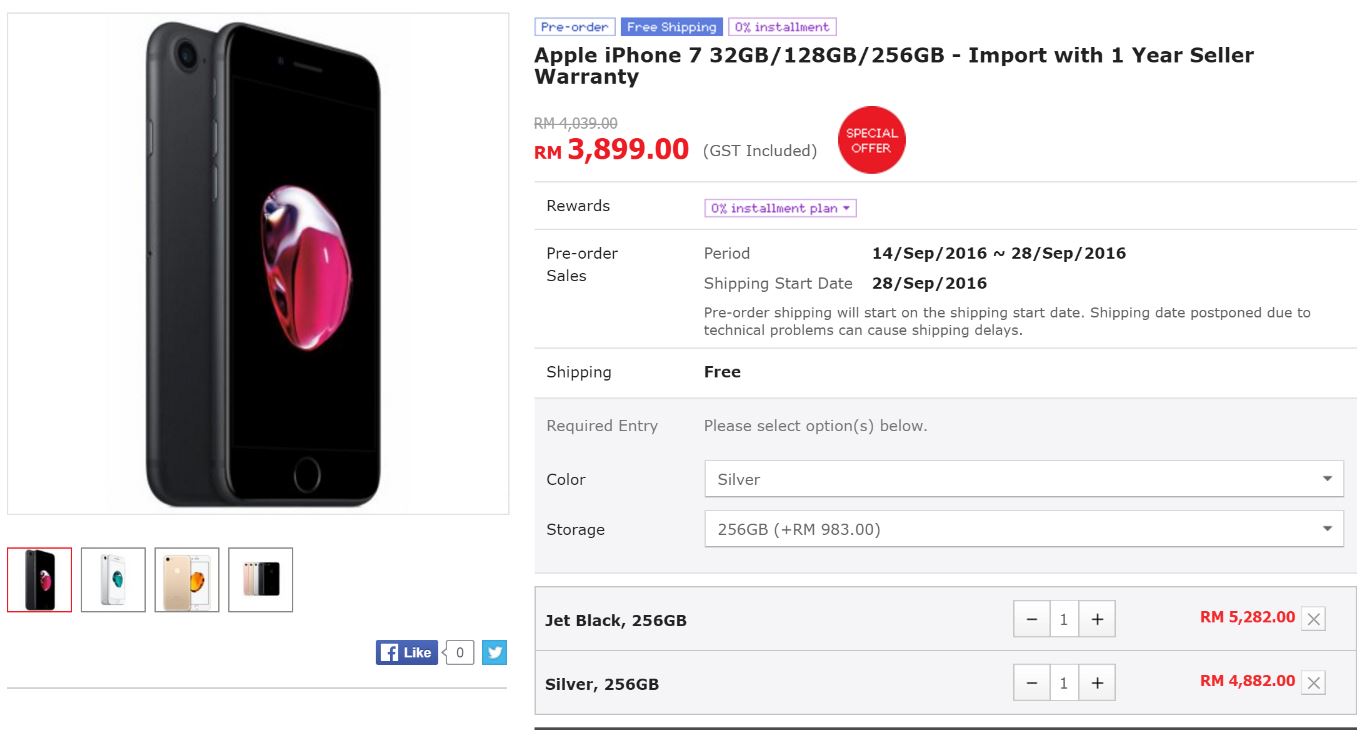
Task: Increase the Silver, 256GB quantity
Action: [x=1097, y=683]
